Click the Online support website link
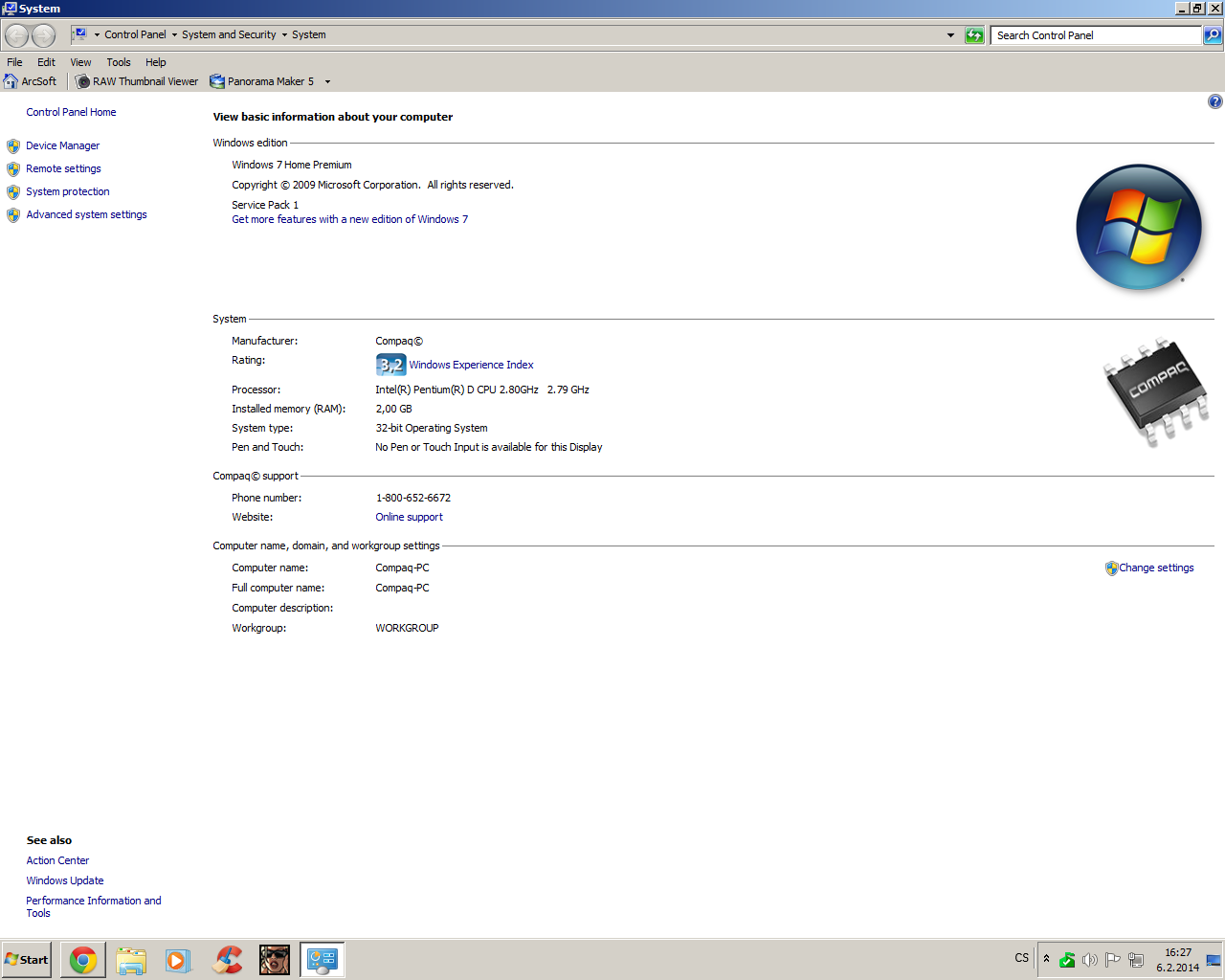1225x980 pixels. 409,517
